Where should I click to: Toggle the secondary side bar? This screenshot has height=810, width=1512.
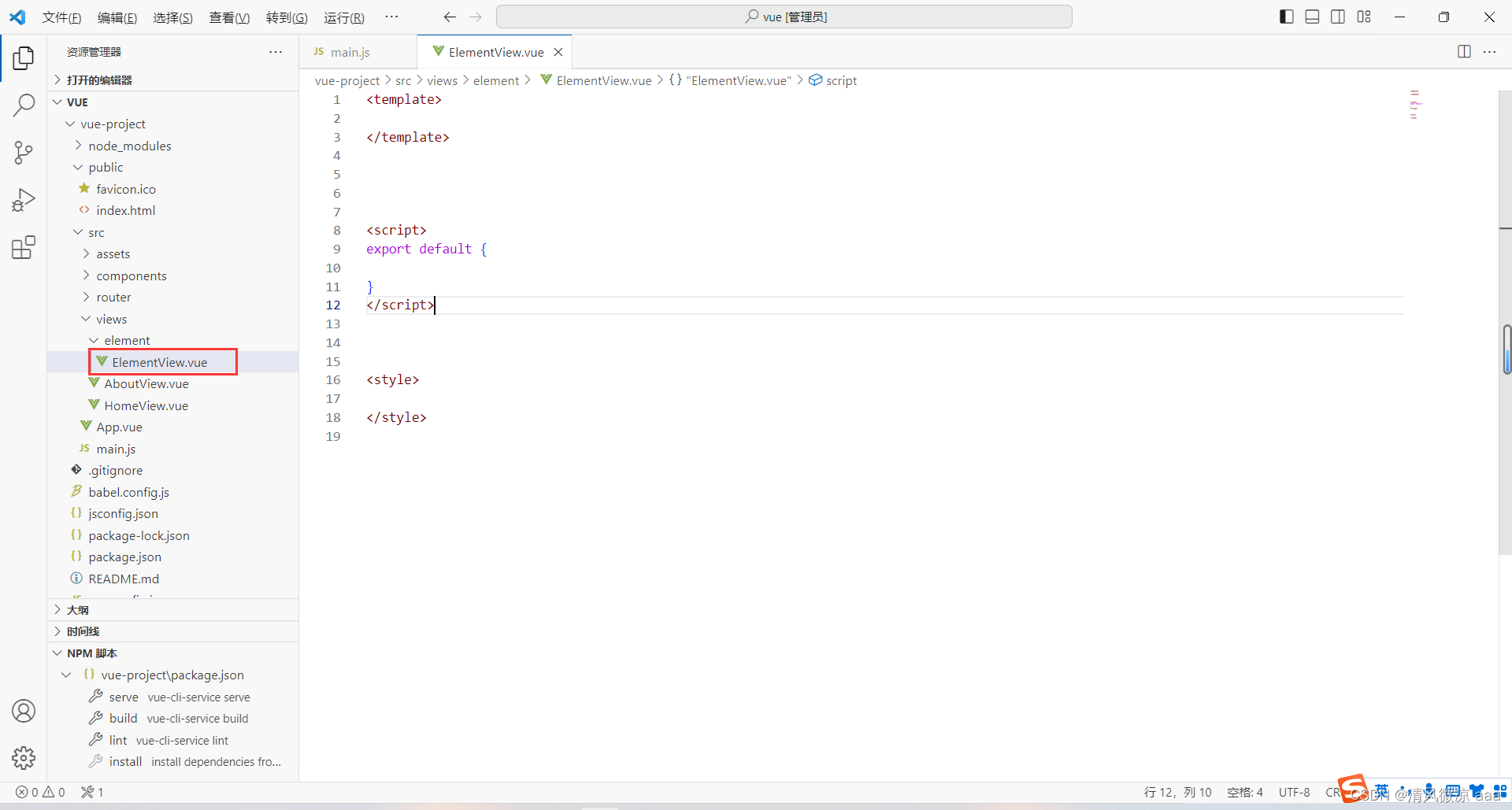(x=1338, y=17)
